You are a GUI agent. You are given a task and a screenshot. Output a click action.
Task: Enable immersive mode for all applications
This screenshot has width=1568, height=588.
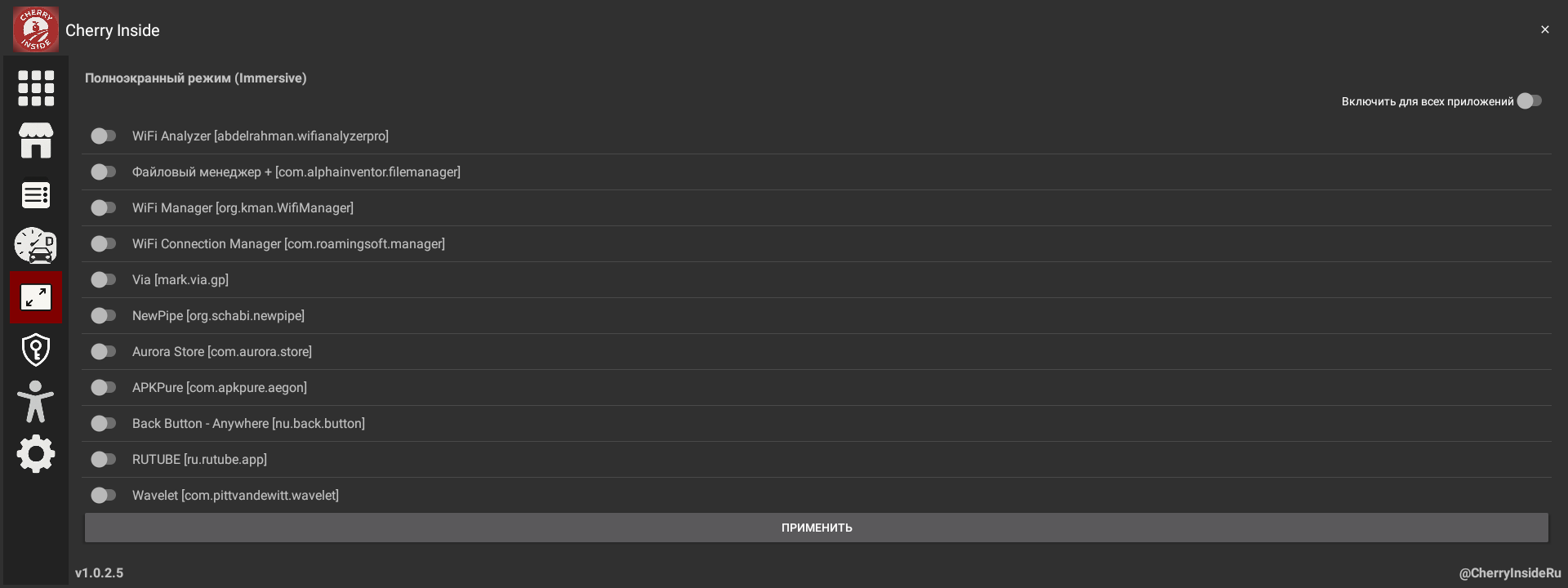(x=1529, y=101)
